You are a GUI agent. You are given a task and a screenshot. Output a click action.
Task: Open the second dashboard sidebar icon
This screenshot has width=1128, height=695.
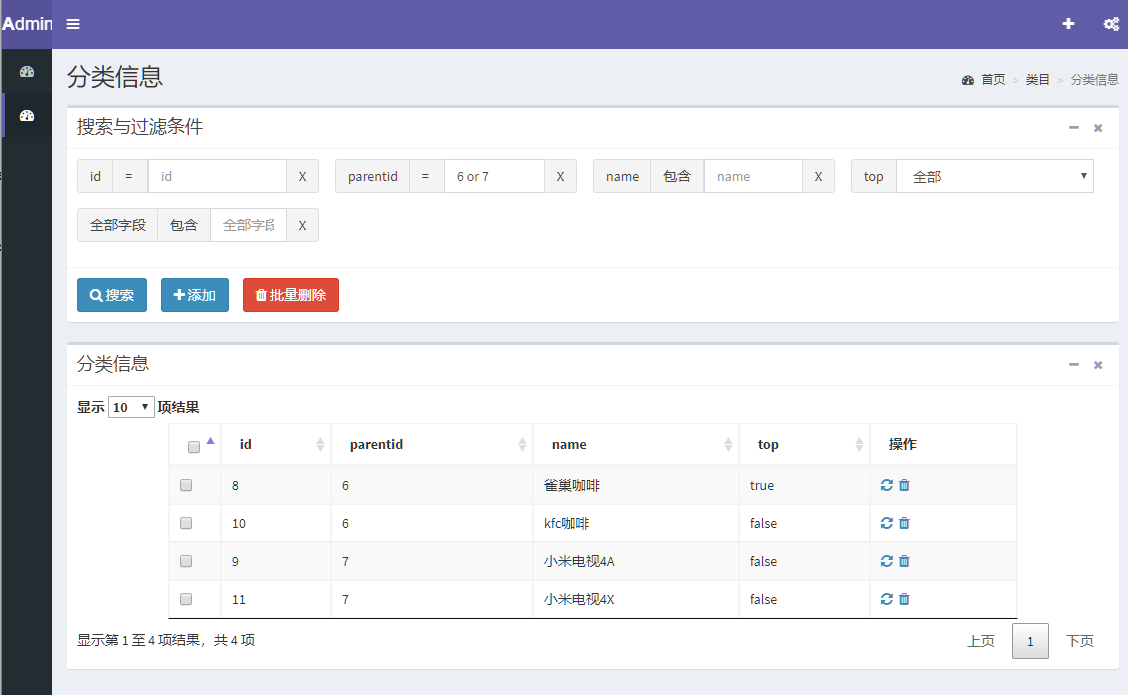[x=27, y=115]
